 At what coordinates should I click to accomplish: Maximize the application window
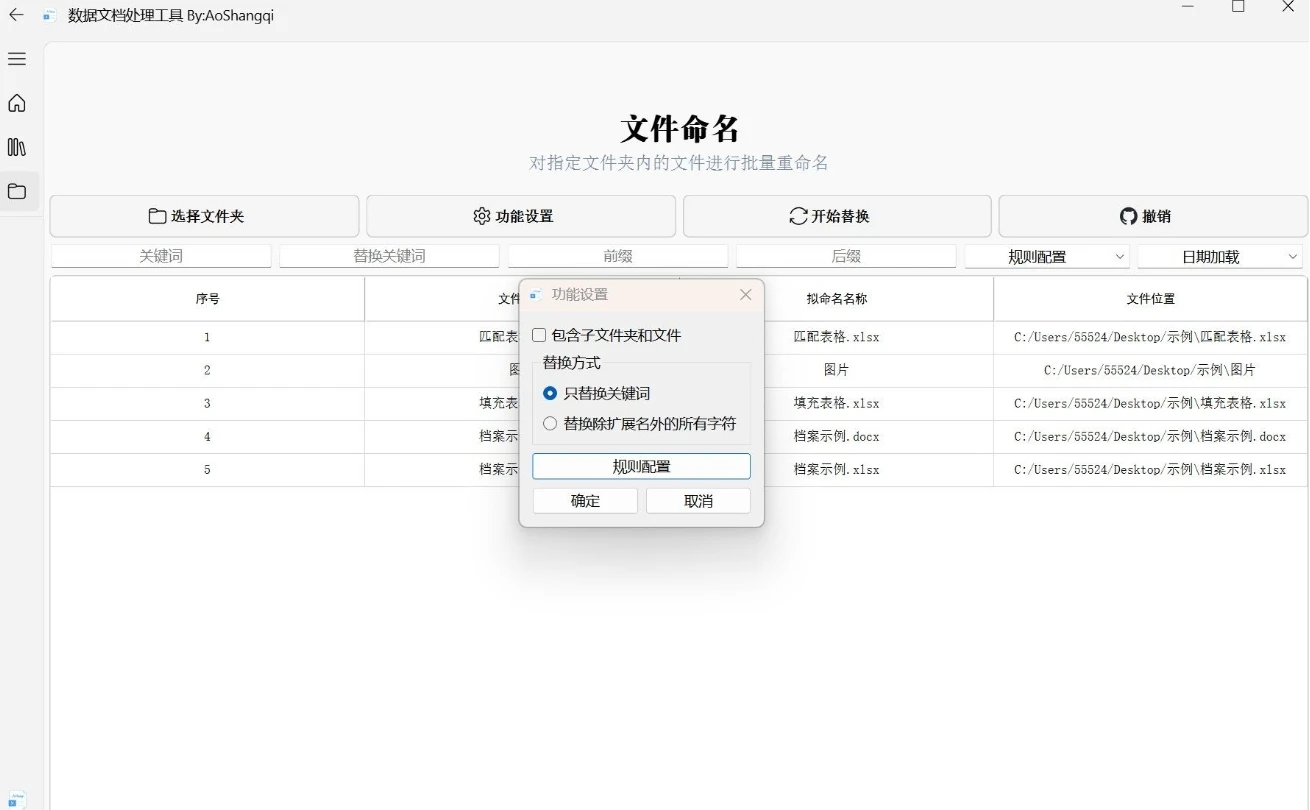point(1238,7)
